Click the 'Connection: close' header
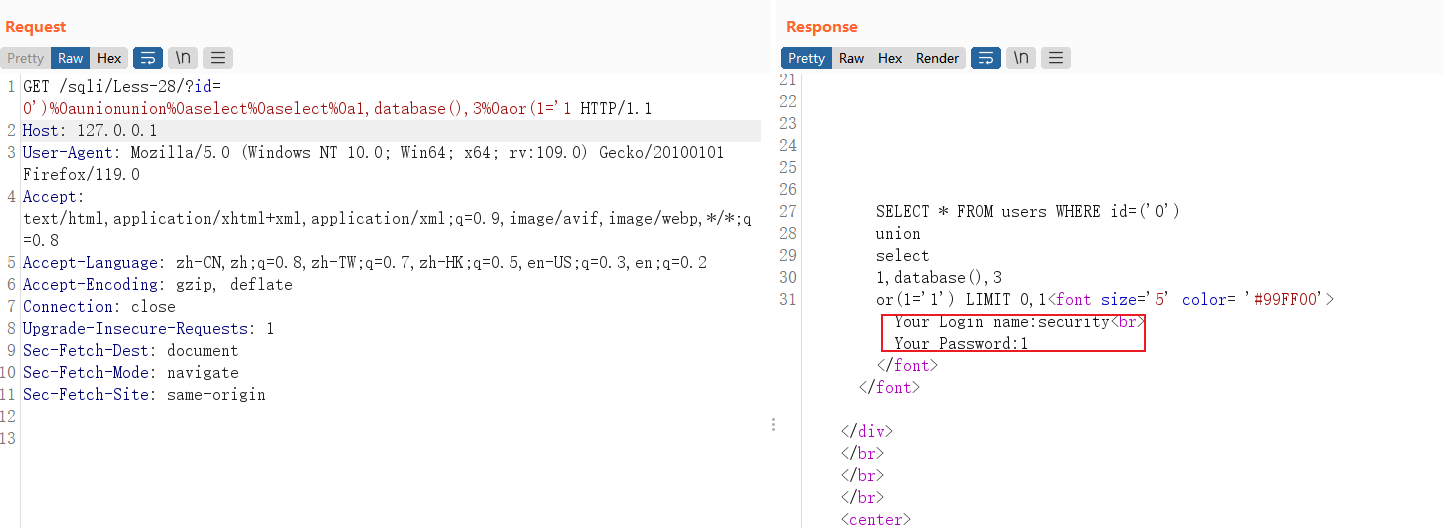The image size is (1444, 528). pos(99,307)
